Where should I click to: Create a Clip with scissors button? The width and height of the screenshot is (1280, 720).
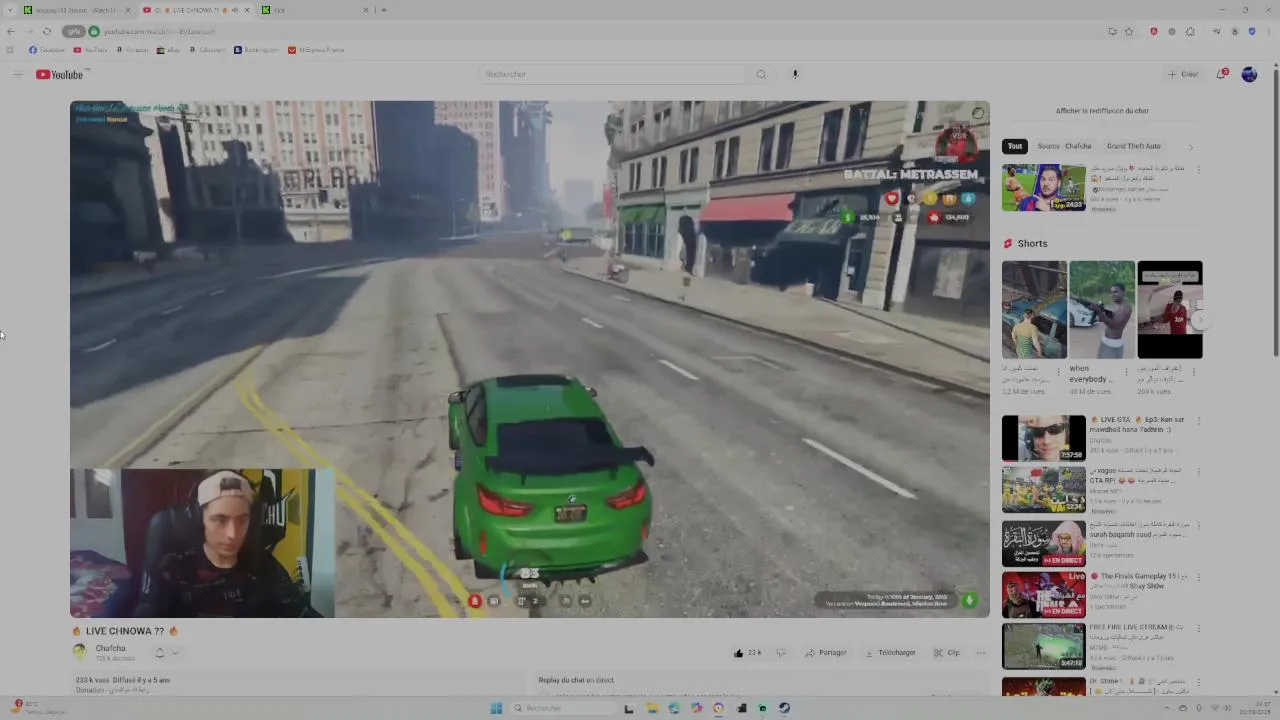pyautogui.click(x=947, y=653)
